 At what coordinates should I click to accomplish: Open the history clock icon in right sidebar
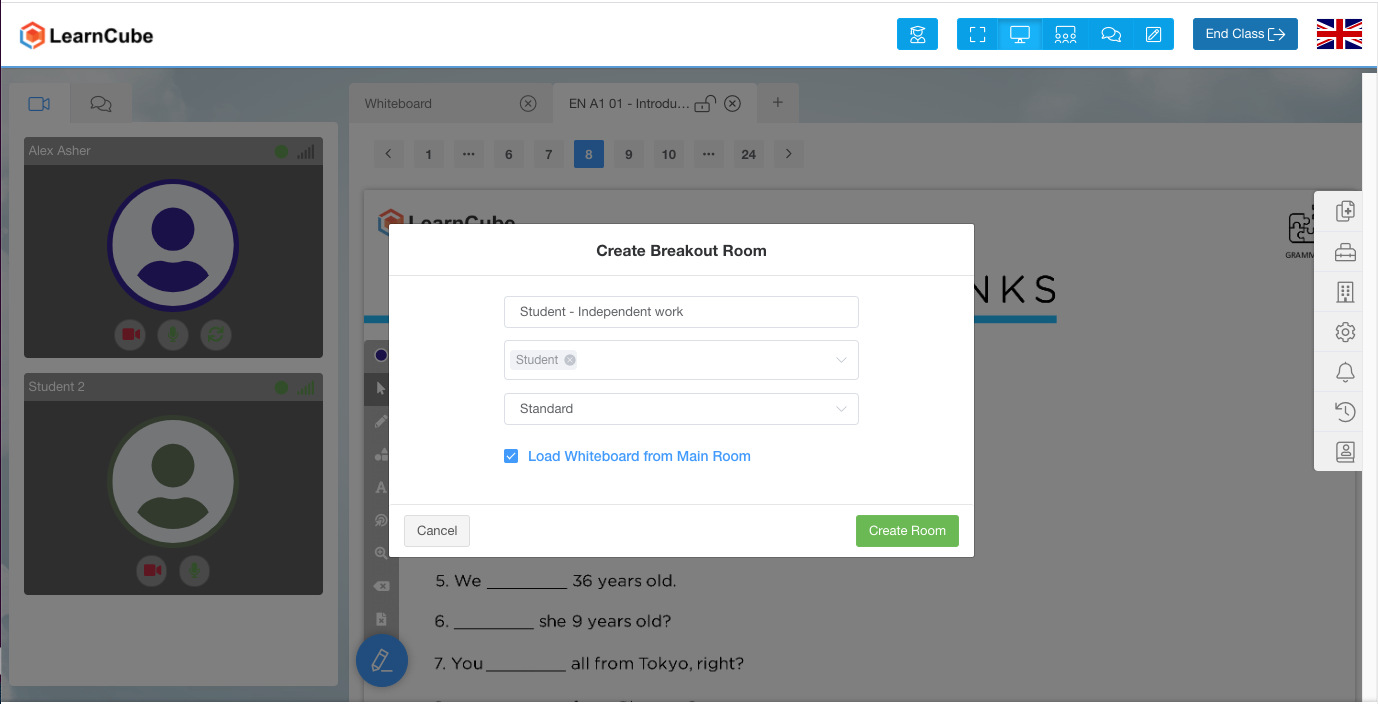[x=1345, y=411]
